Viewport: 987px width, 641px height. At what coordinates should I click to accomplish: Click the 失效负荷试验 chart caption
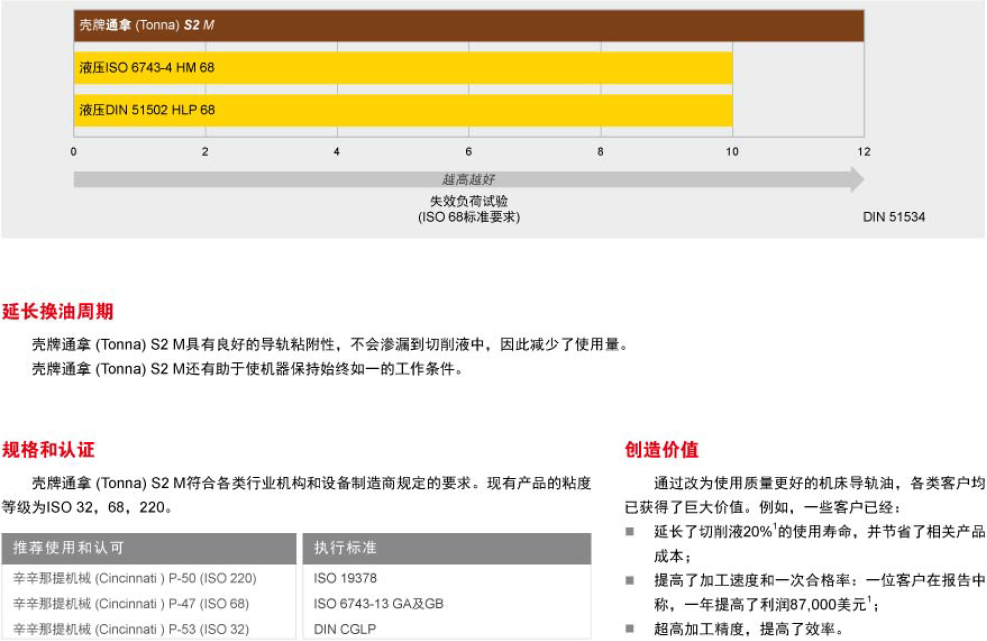point(468,202)
